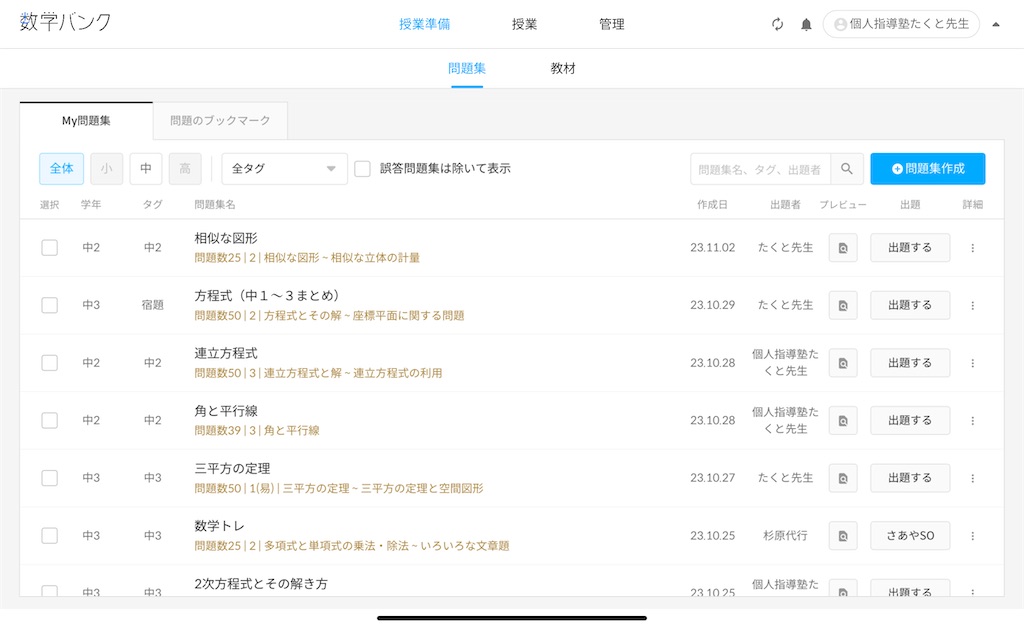Image resolution: width=1024 pixels, height=627 pixels.
Task: Enable 誤答問題集は除いて表示 checkbox
Action: click(x=362, y=169)
